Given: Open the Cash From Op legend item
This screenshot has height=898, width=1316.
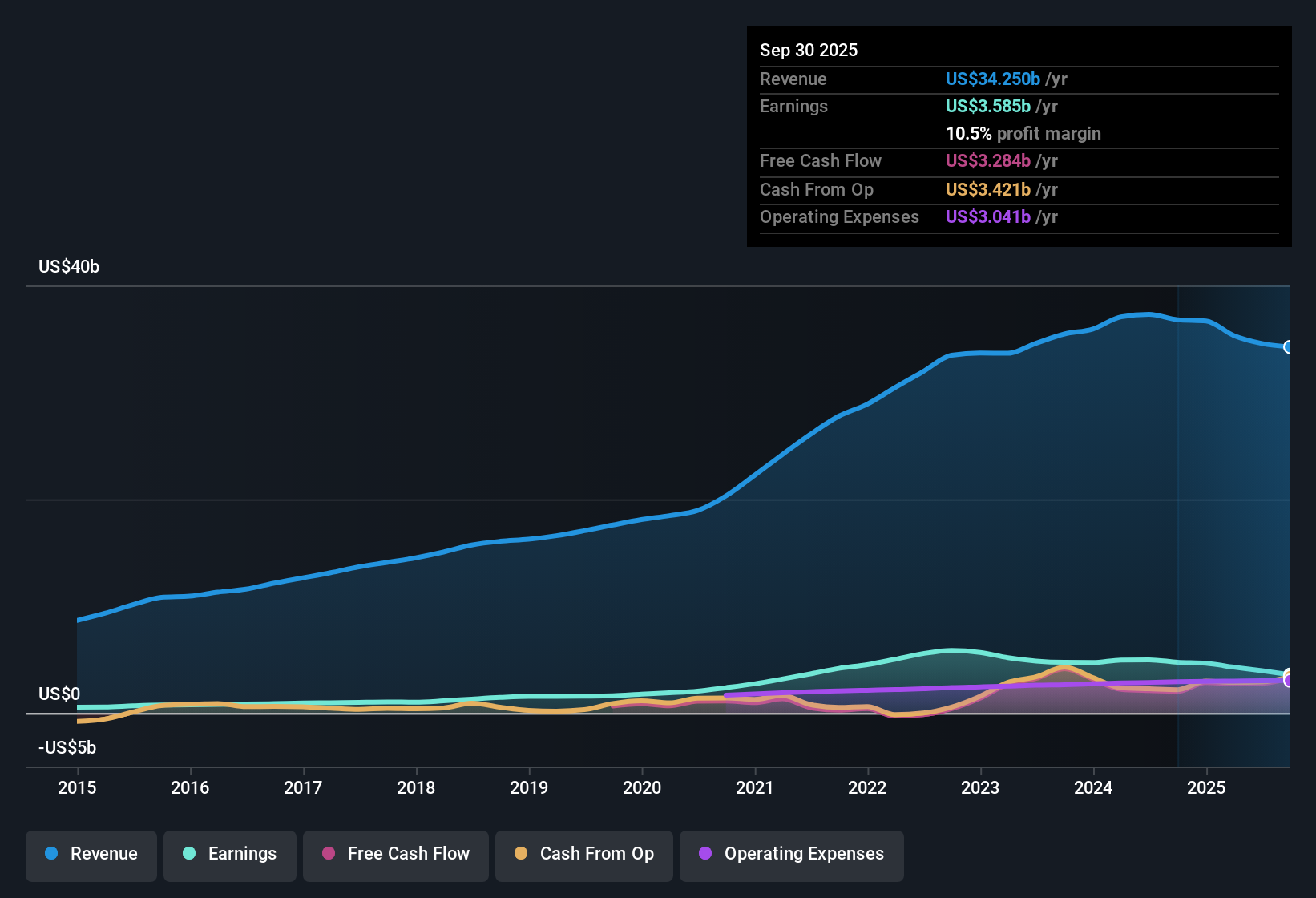Looking at the screenshot, I should tap(583, 854).
